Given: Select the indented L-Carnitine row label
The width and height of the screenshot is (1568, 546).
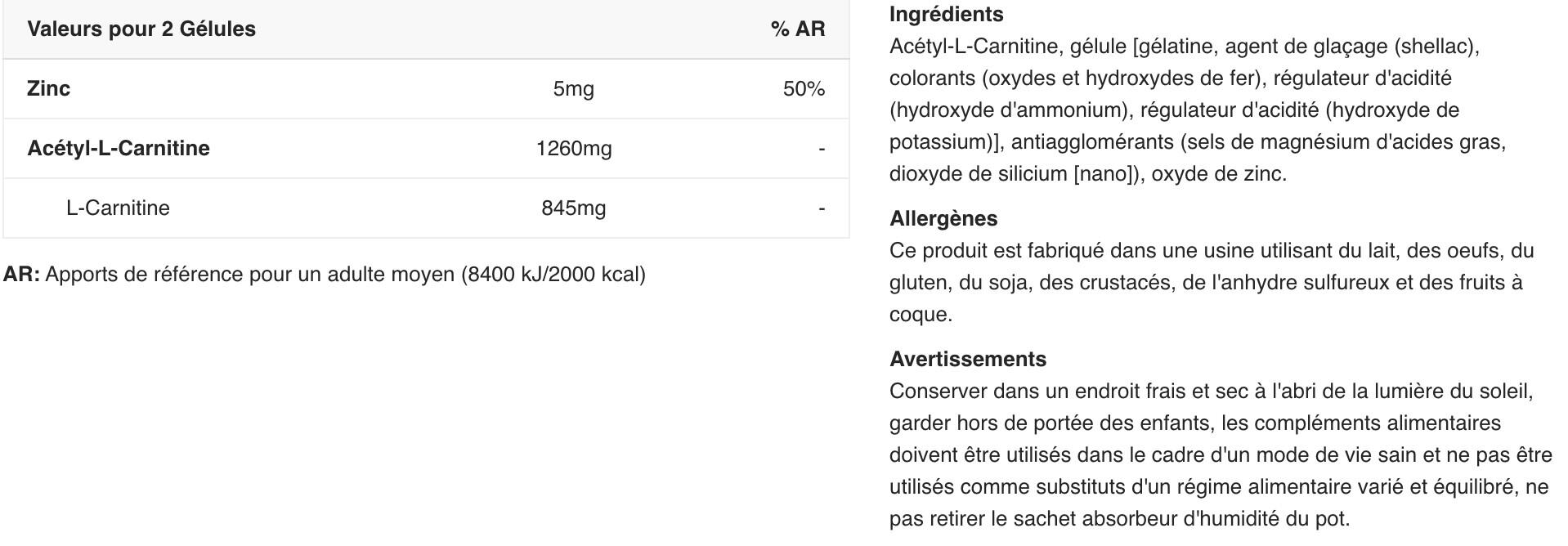Looking at the screenshot, I should pyautogui.click(x=118, y=208).
